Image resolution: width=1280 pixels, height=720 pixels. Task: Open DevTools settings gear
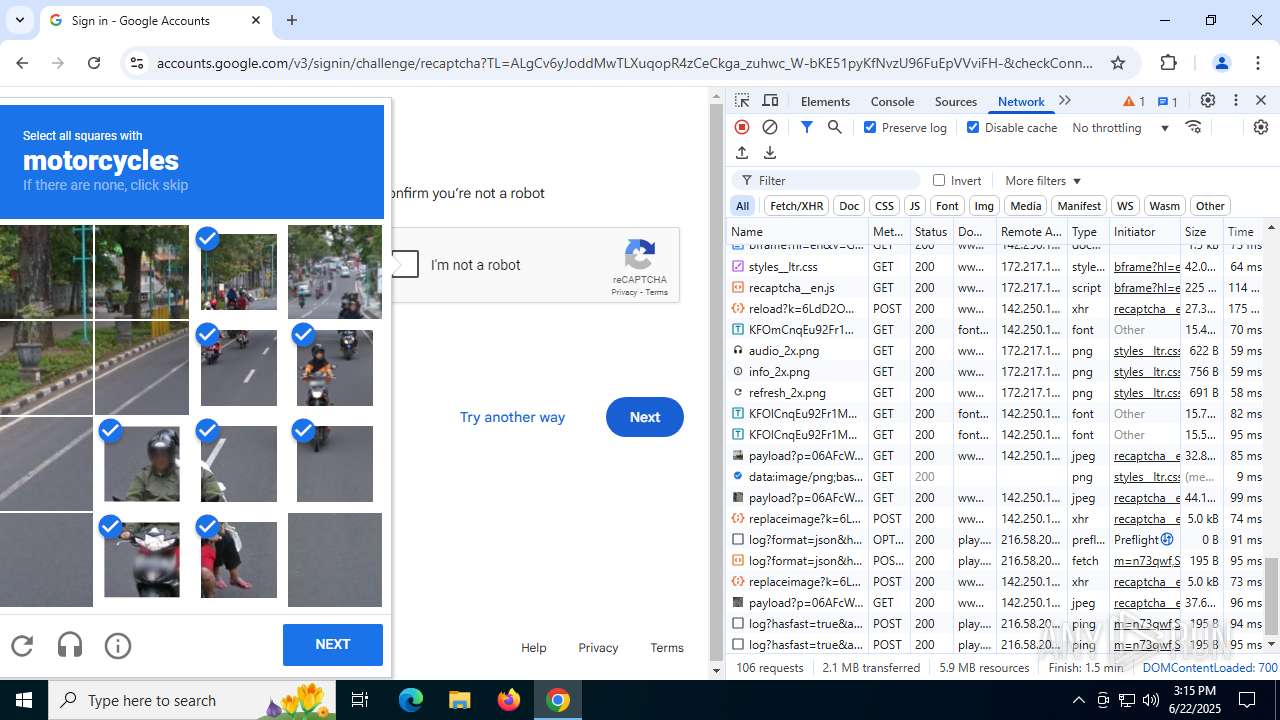pyautogui.click(x=1208, y=101)
